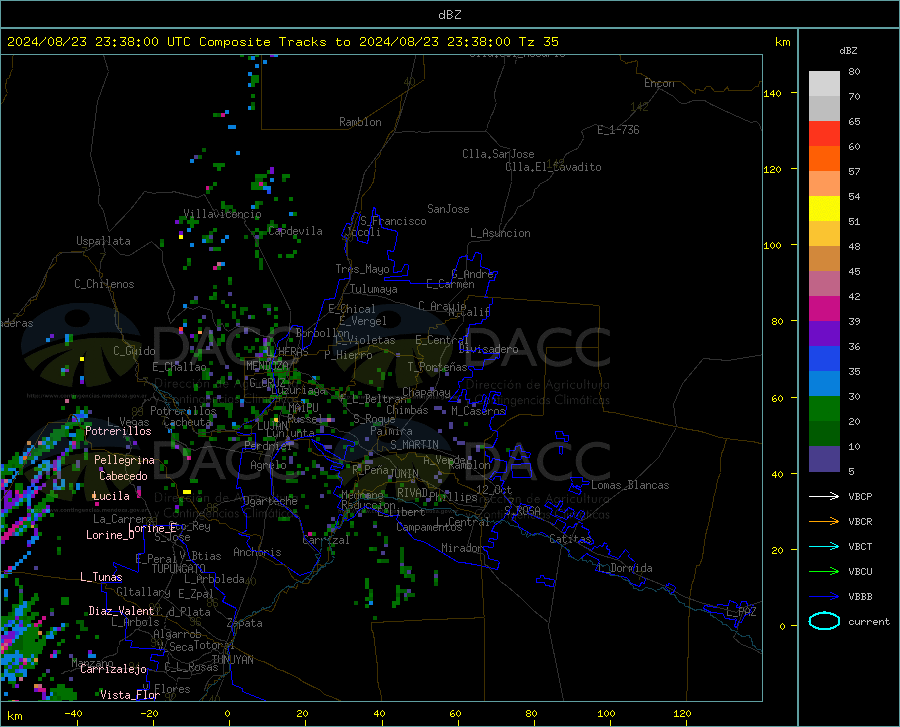Click the Uspallata label on map
The width and height of the screenshot is (900, 727).
click(x=103, y=241)
